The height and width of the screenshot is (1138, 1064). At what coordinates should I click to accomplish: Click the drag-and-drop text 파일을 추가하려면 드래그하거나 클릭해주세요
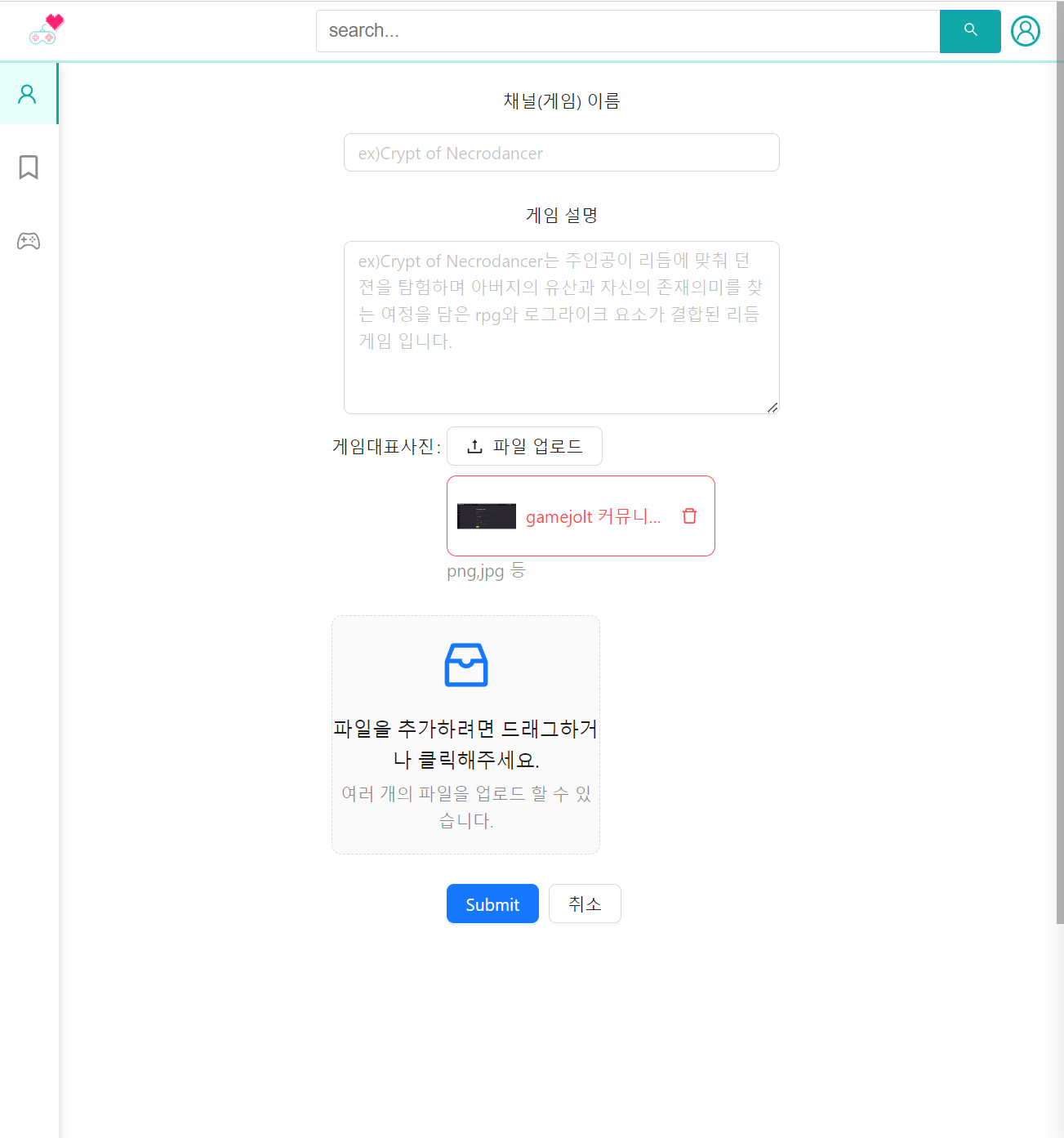466,744
